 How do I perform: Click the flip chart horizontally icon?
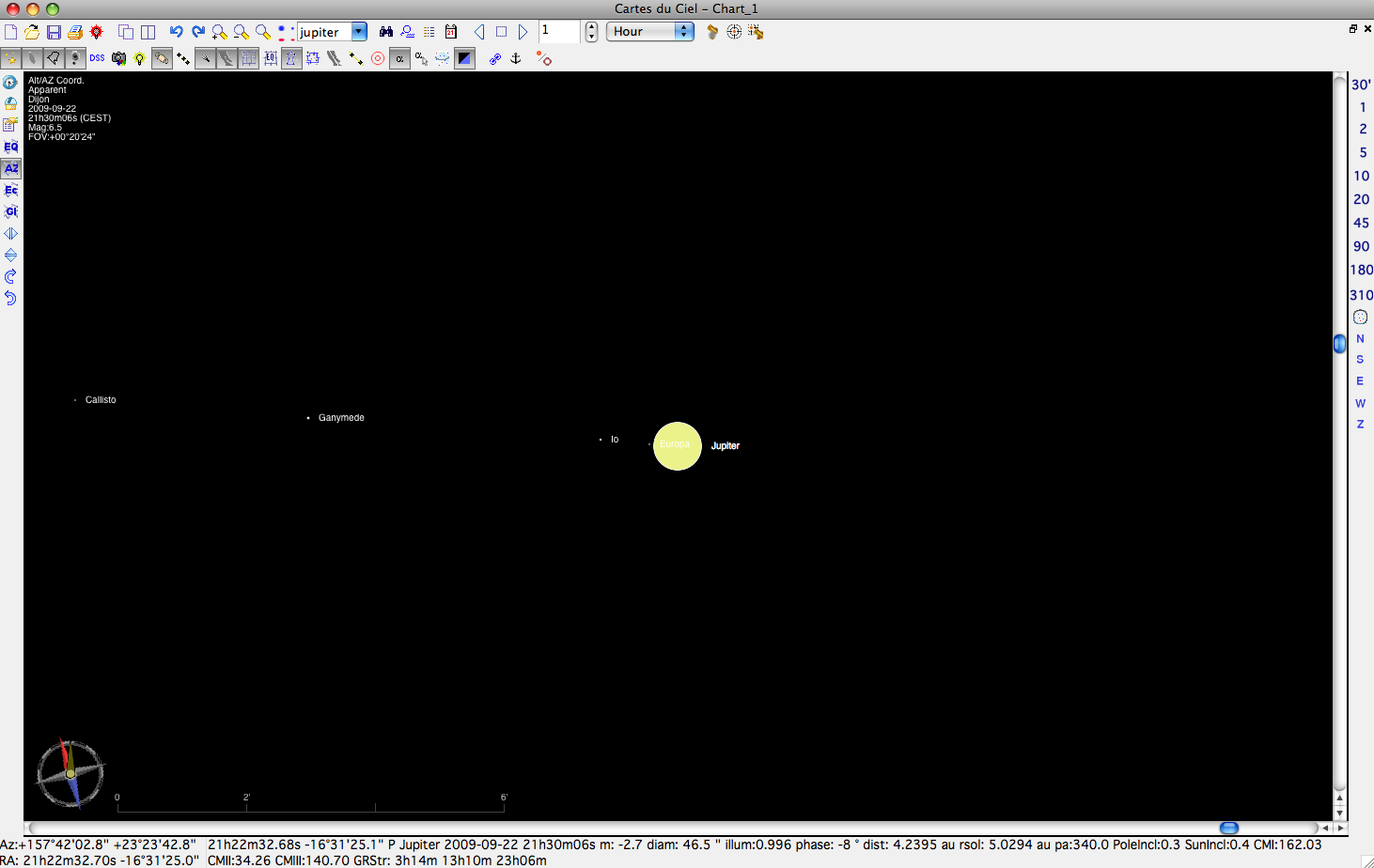click(x=10, y=233)
